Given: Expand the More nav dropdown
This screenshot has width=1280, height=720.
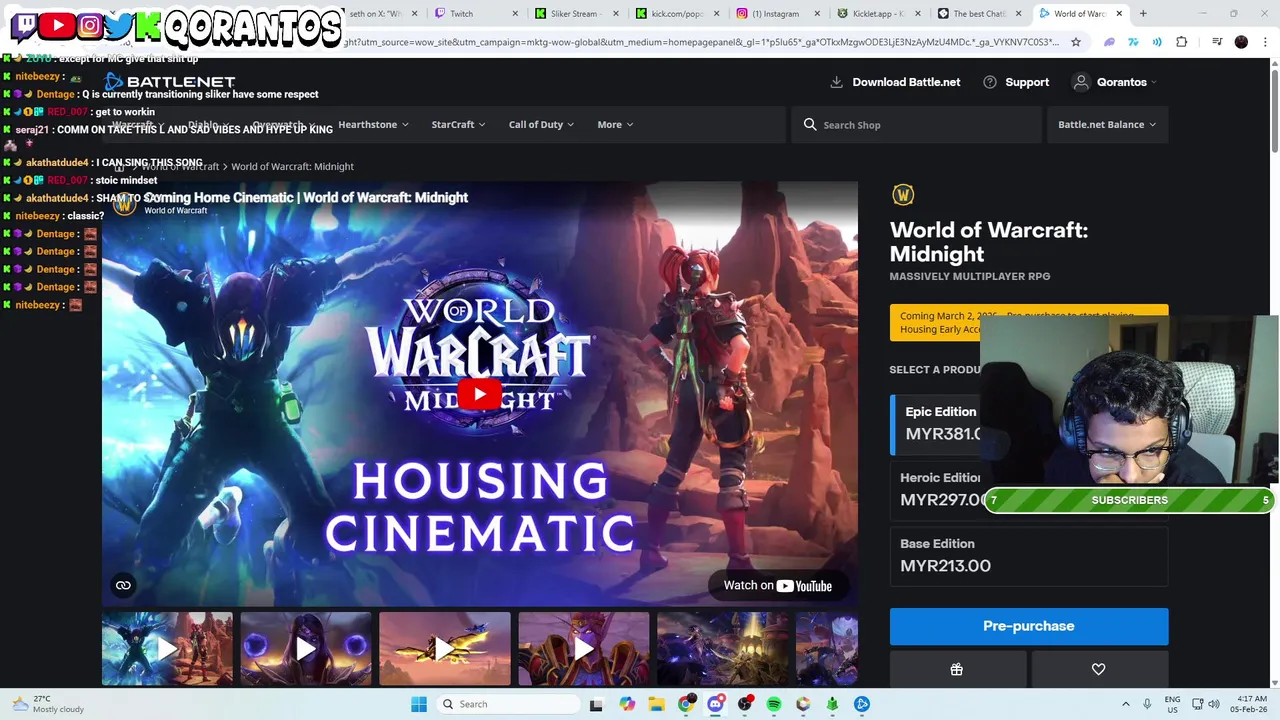Looking at the screenshot, I should [x=615, y=124].
